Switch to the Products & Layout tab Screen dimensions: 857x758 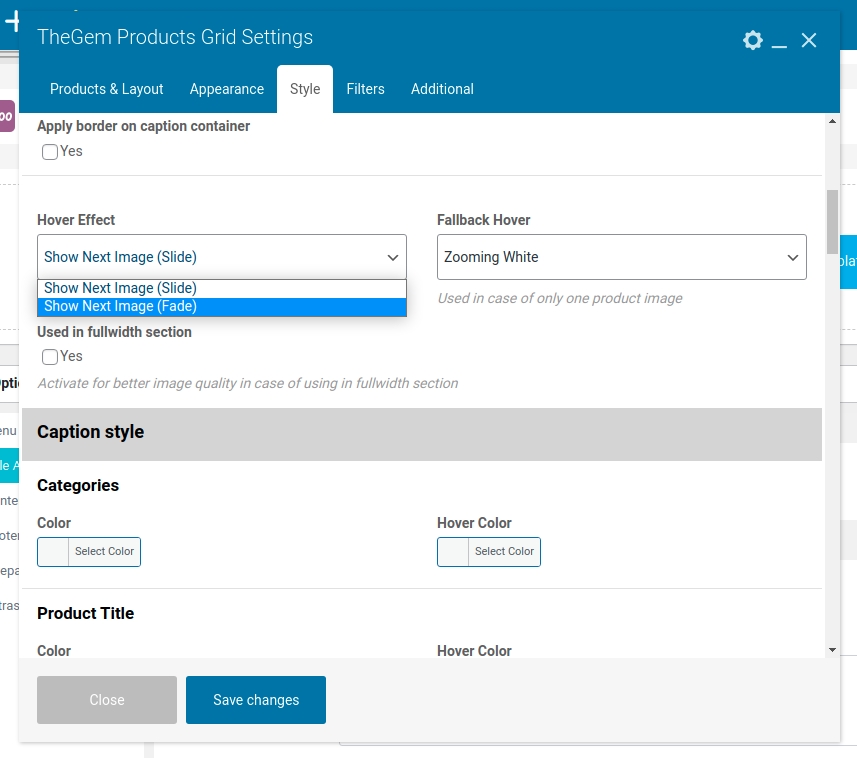pyautogui.click(x=107, y=89)
